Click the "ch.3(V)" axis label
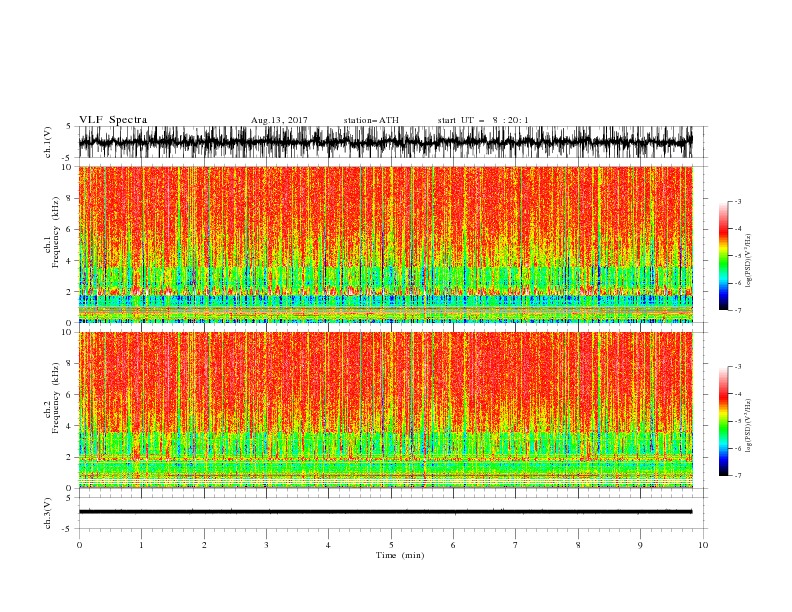The width and height of the screenshot is (792, 612). coord(48,513)
